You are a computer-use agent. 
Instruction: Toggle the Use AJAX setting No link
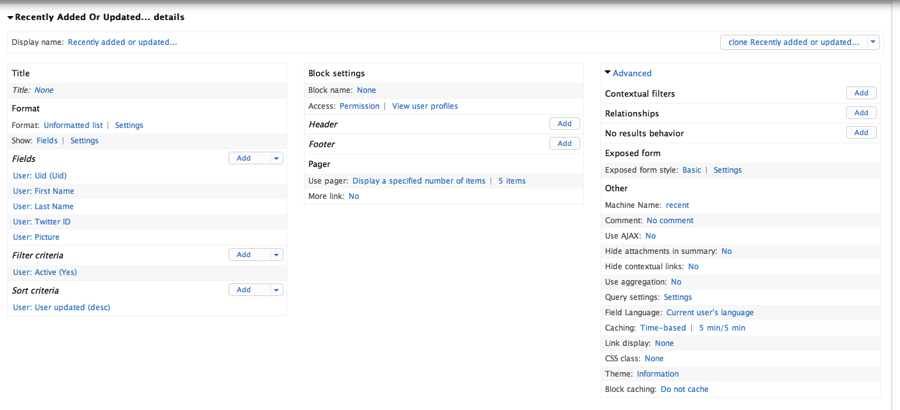650,236
